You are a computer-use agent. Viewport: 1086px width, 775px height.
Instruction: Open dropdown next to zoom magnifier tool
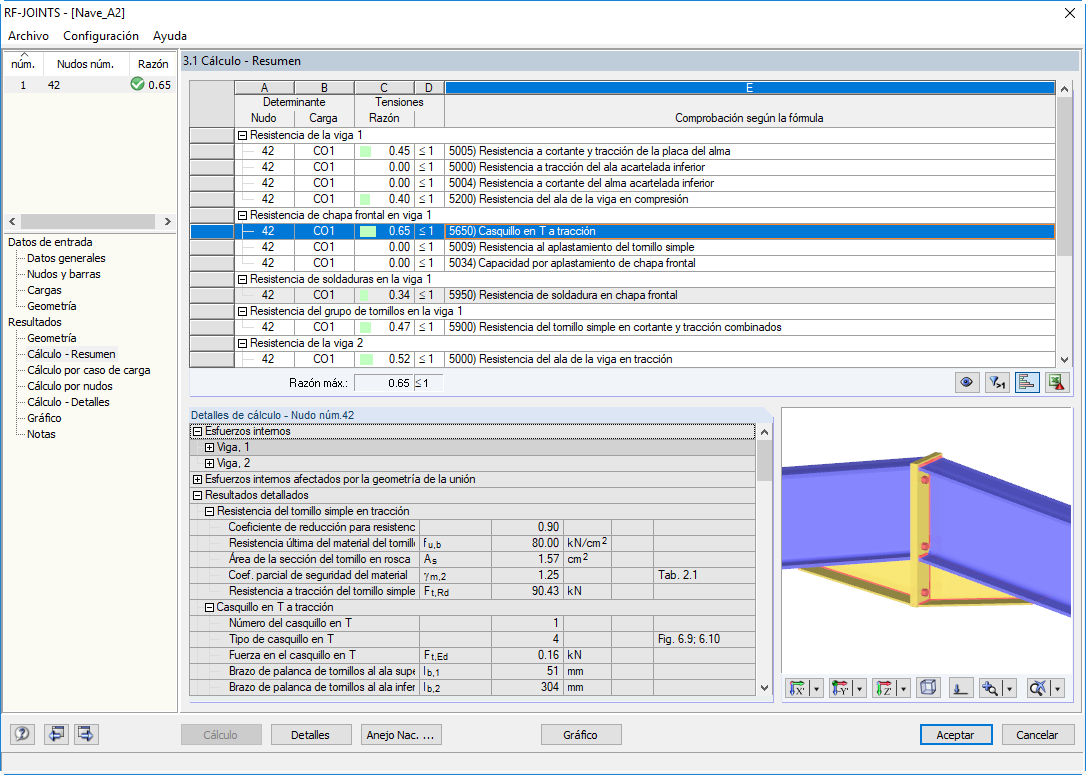[x=1010, y=688]
